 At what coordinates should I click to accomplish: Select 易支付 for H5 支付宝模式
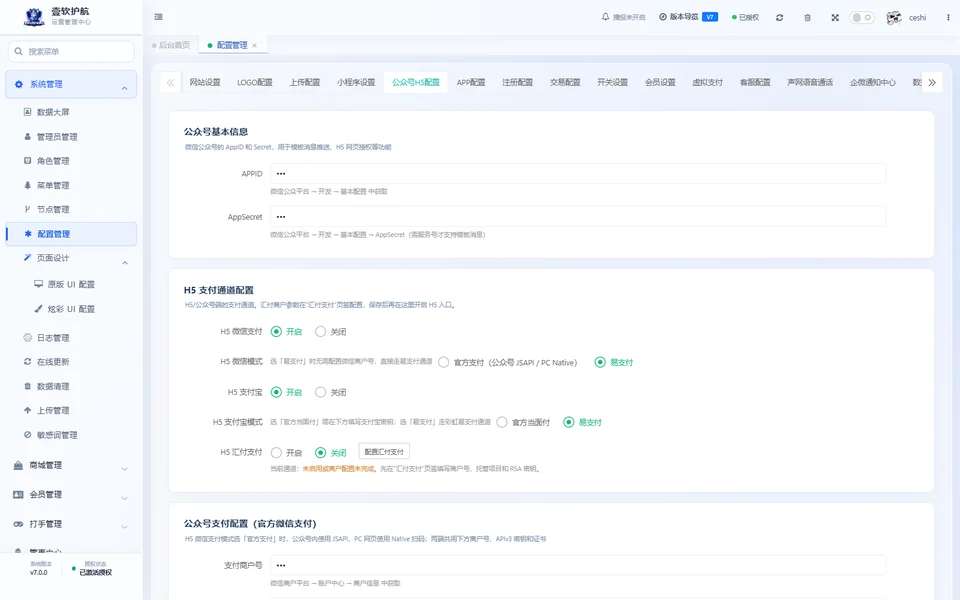click(x=569, y=422)
